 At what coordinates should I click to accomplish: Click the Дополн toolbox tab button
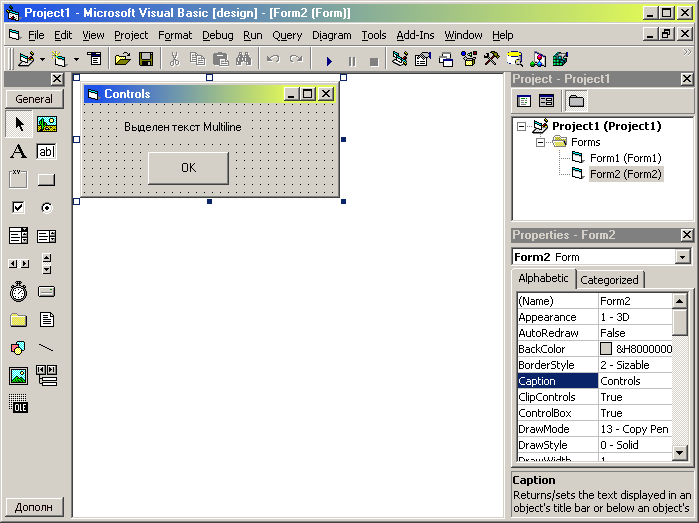(x=34, y=507)
